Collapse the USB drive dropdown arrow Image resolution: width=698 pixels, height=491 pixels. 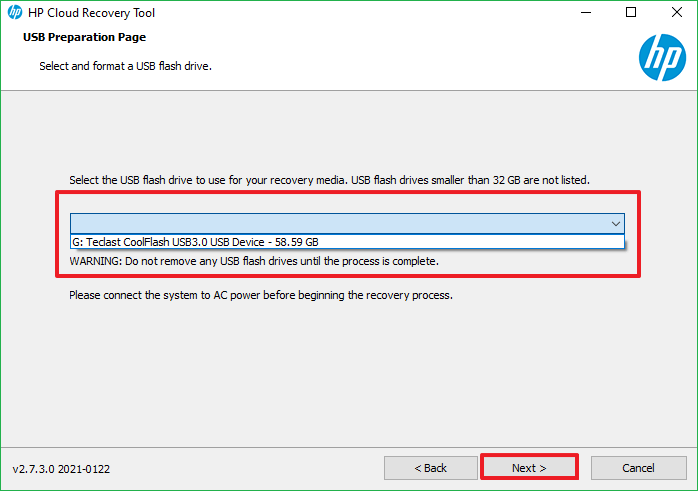616,223
